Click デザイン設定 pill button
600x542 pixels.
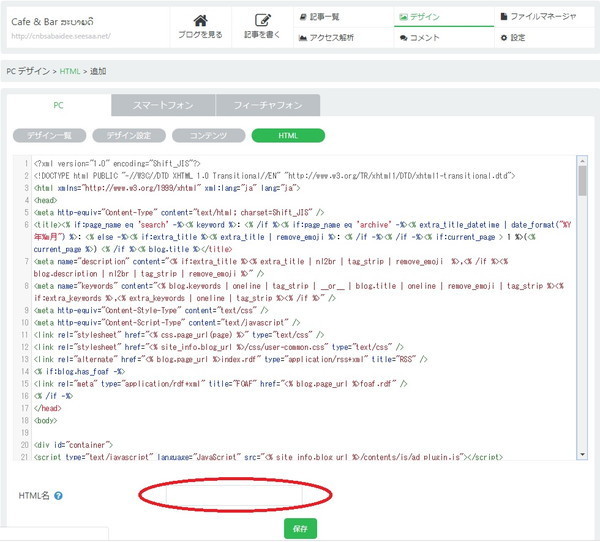tap(129, 136)
